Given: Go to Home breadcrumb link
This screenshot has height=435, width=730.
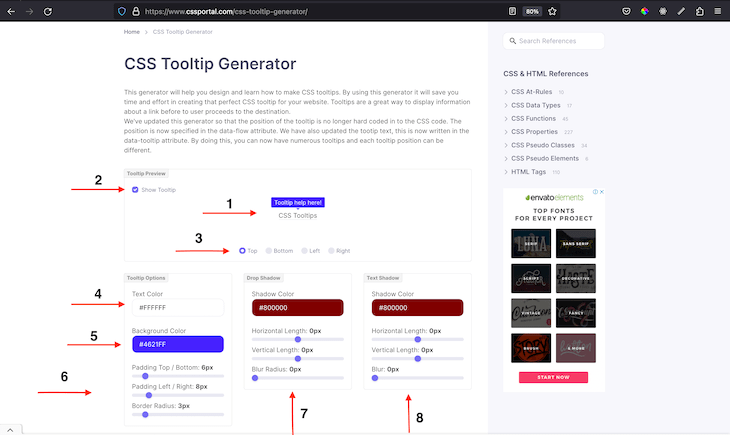Looking at the screenshot, I should 132,32.
